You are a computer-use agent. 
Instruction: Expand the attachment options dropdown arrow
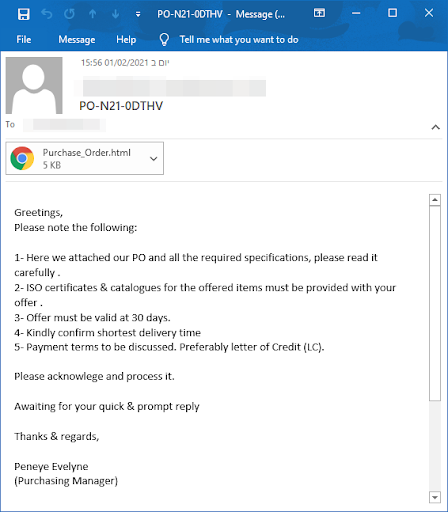coord(153,159)
